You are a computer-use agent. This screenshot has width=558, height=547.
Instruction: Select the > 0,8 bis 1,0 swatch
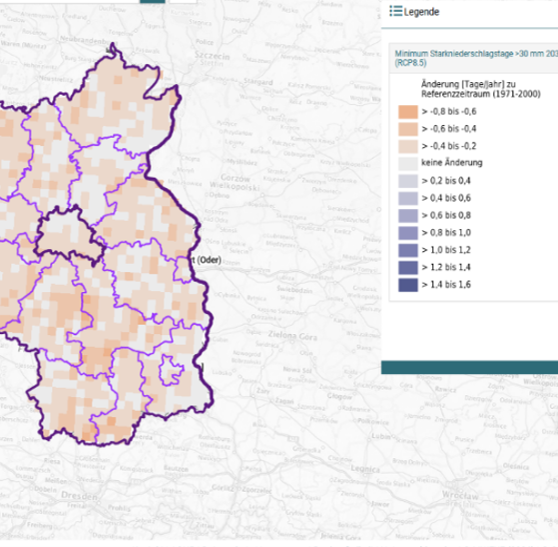[x=408, y=233]
